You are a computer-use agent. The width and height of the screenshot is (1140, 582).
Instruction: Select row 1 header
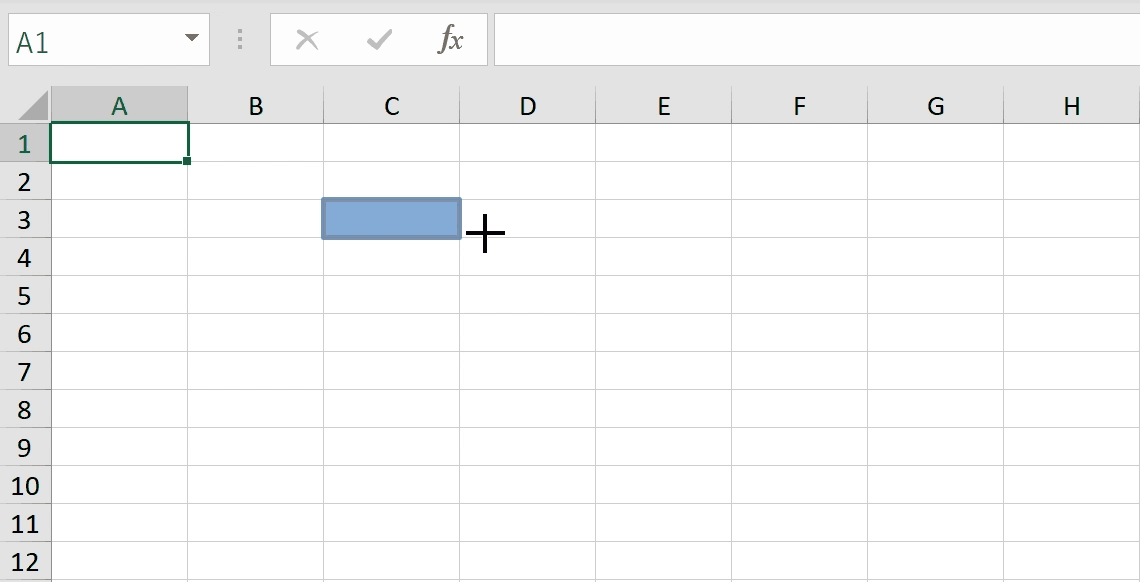(x=24, y=144)
